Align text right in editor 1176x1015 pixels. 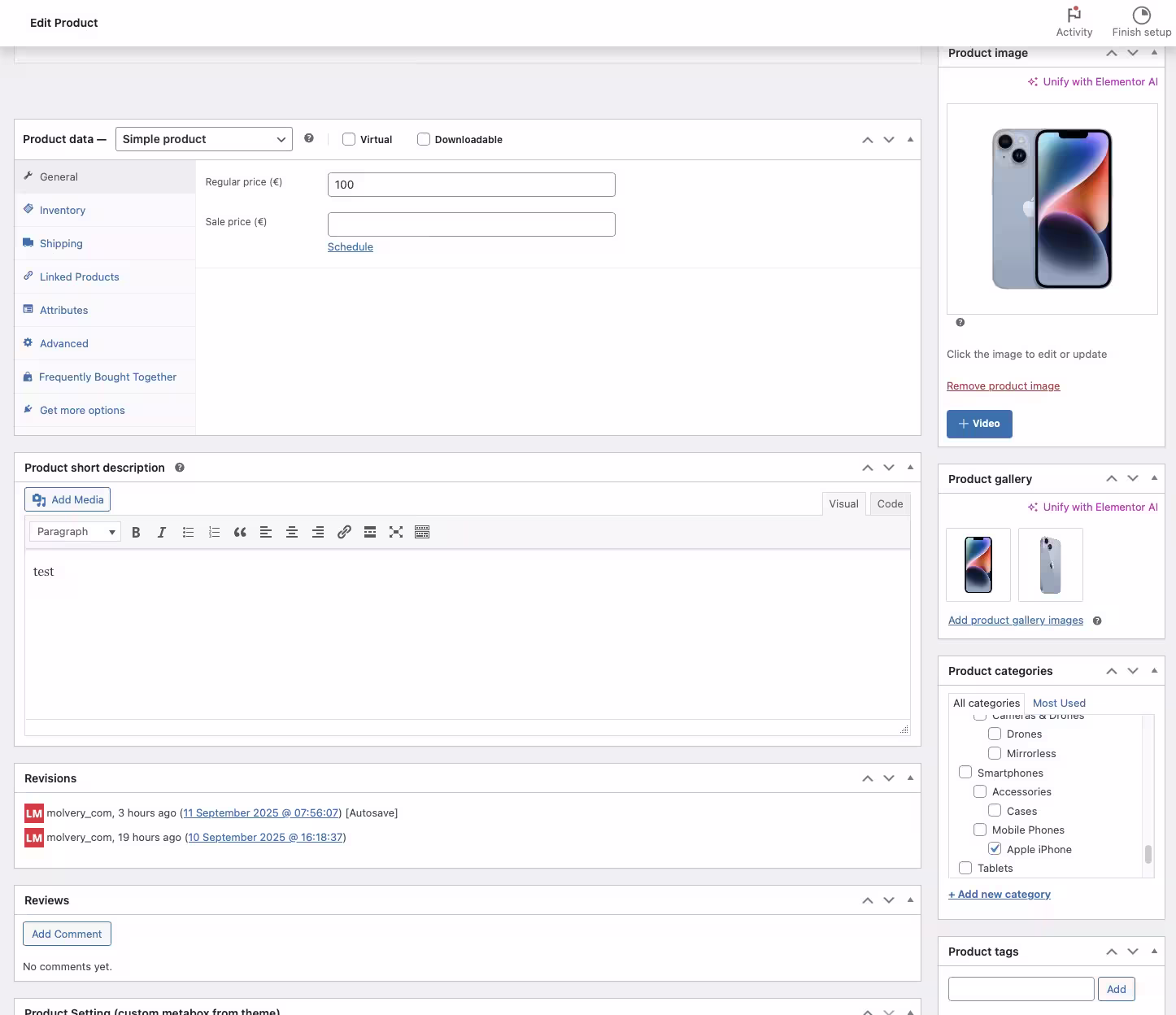click(318, 532)
